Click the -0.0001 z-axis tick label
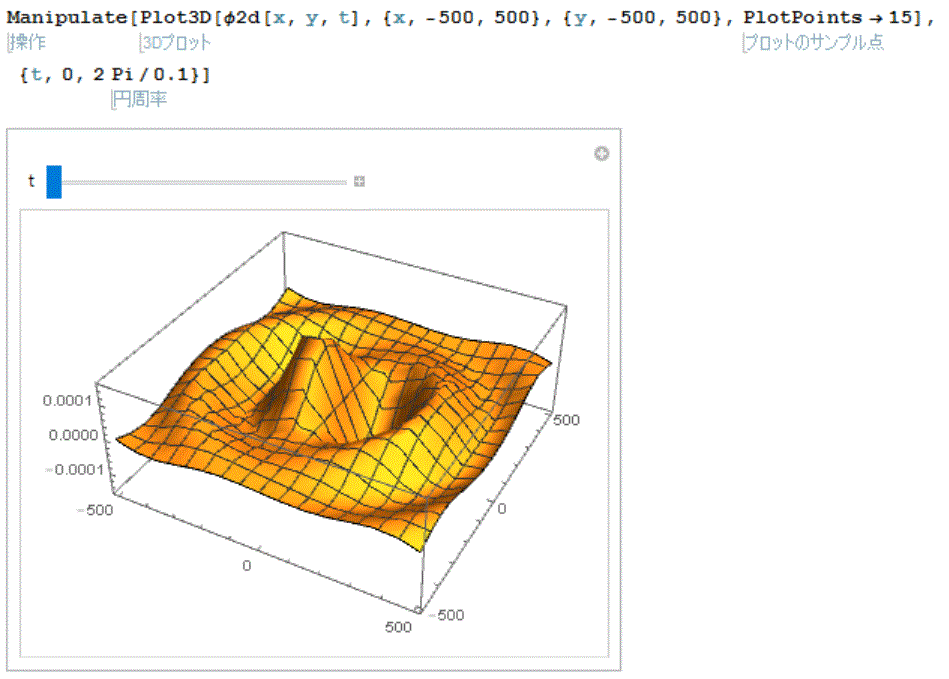 (74, 470)
